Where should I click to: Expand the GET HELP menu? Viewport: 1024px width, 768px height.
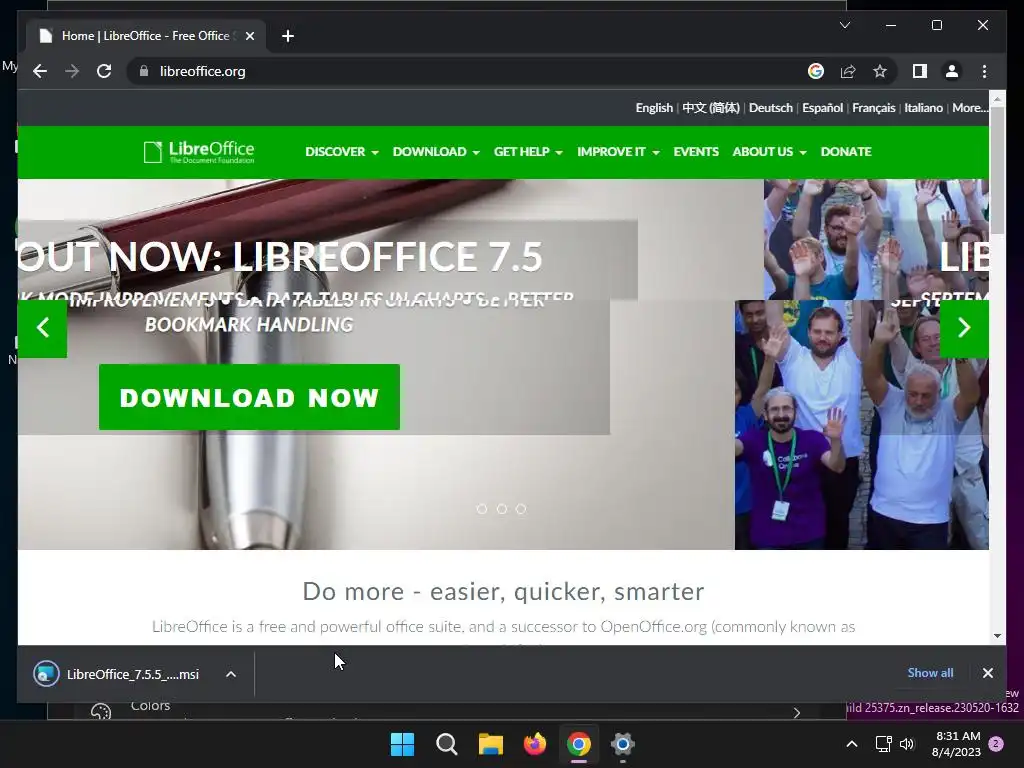tap(528, 152)
